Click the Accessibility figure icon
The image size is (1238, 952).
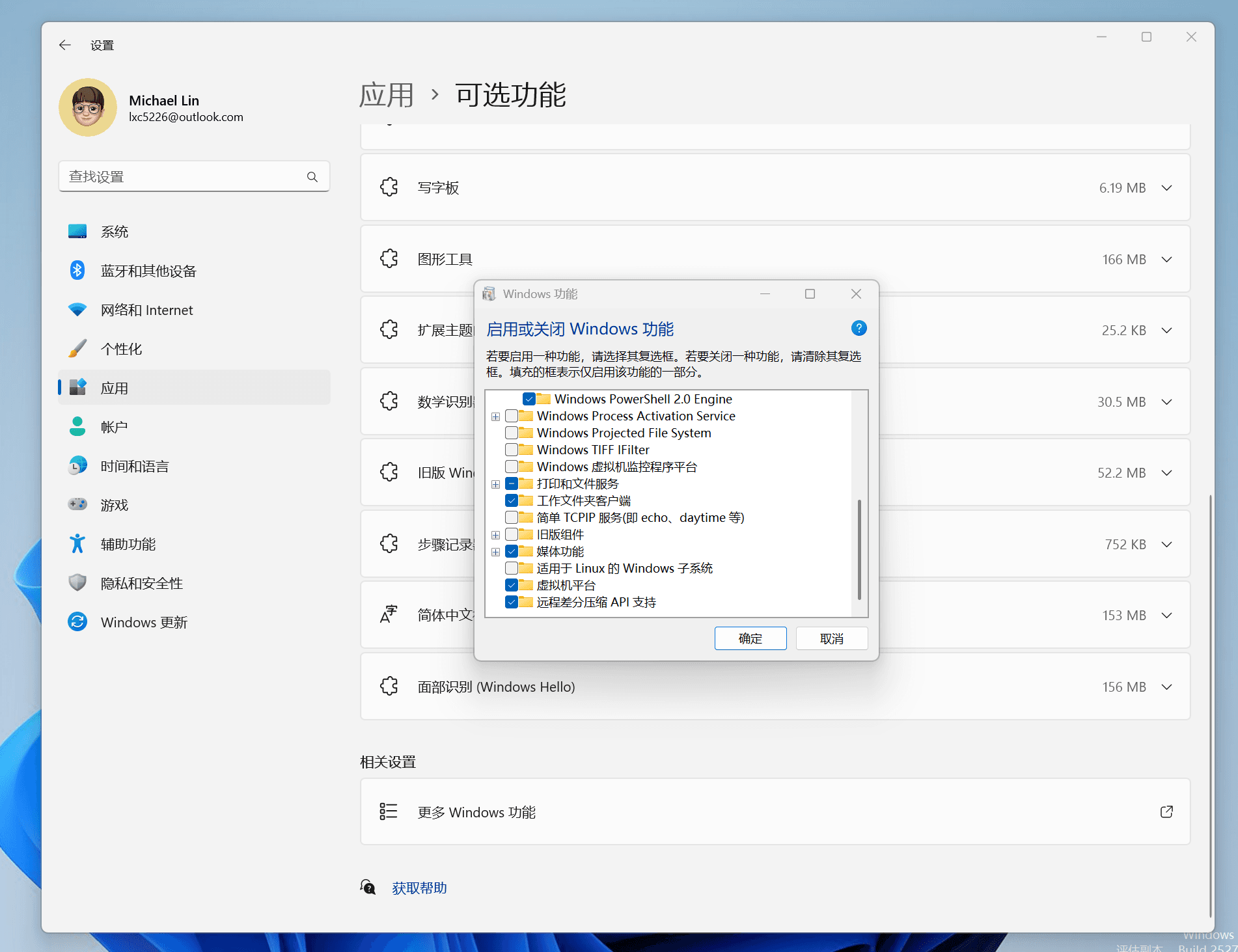tap(77, 543)
